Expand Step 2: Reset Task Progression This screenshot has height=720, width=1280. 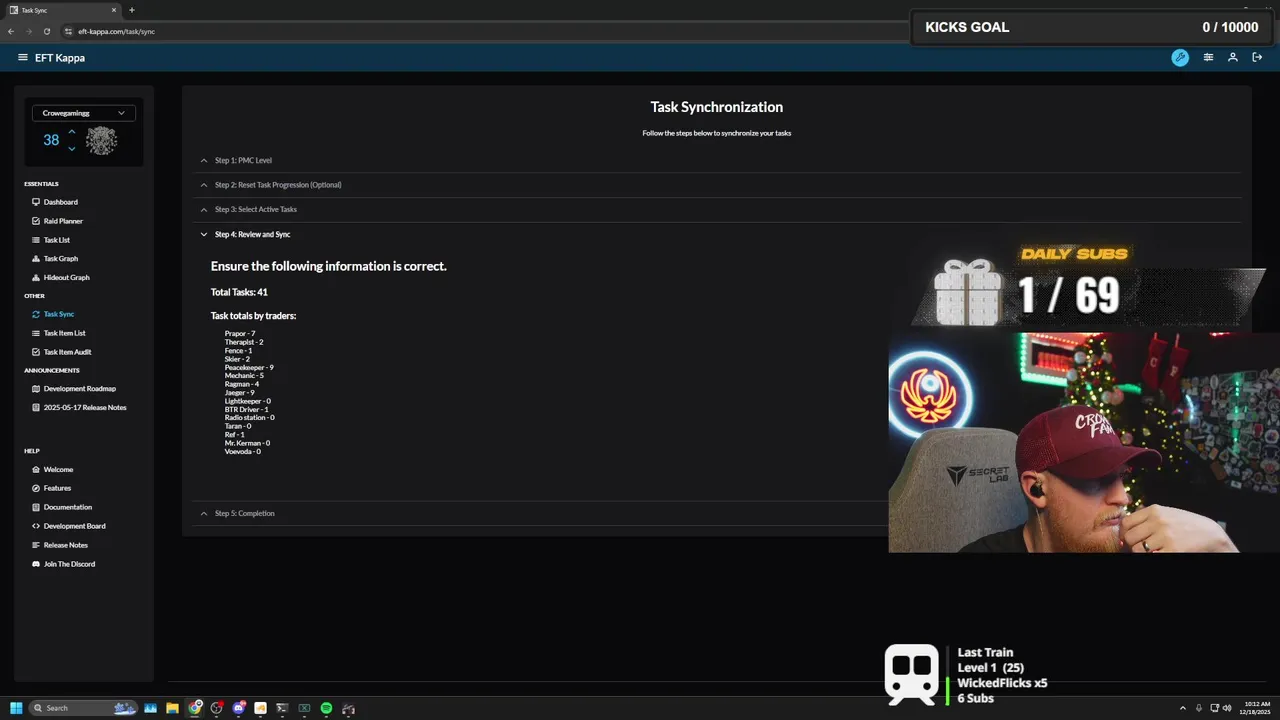click(716, 185)
